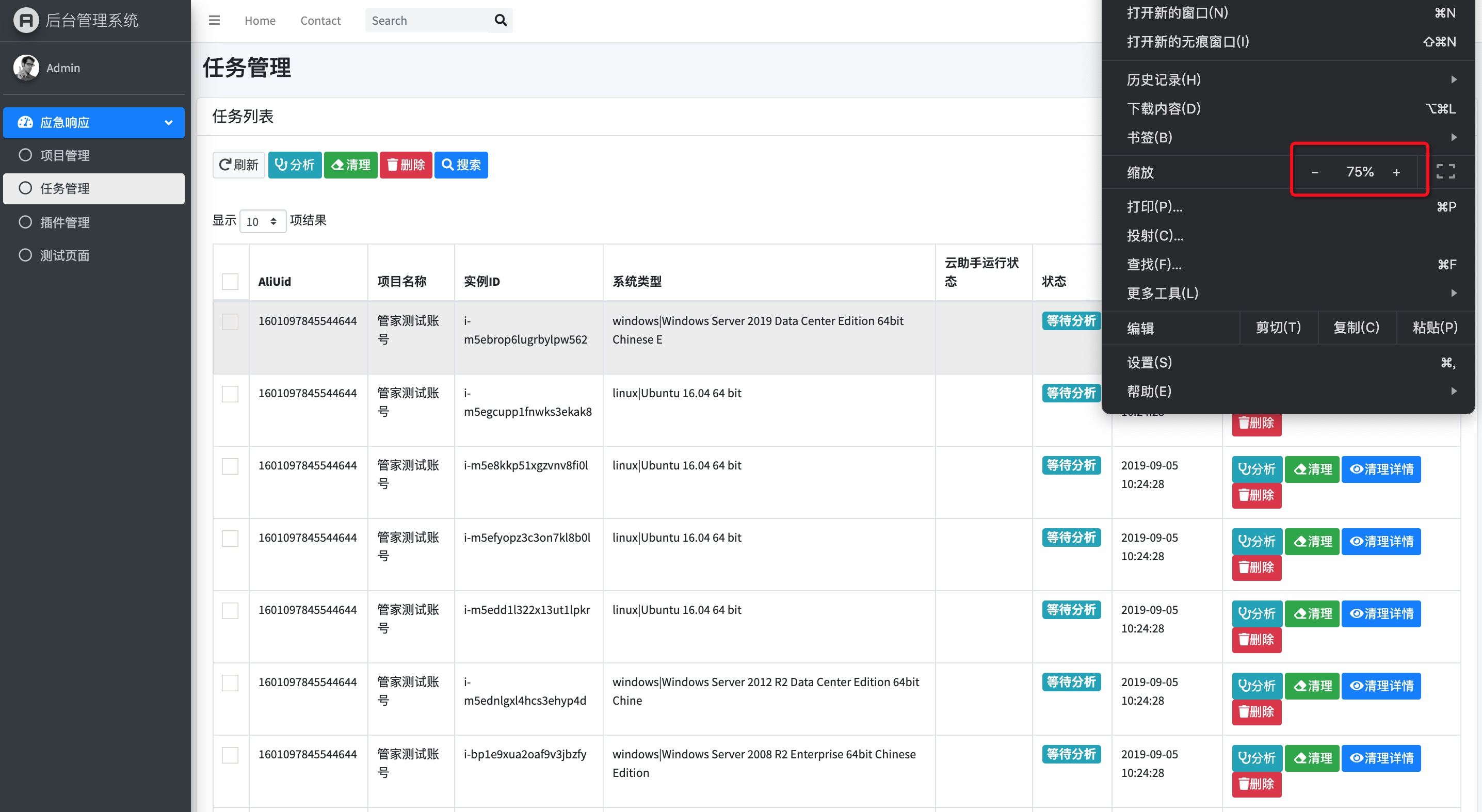Click the 分析 analyze tool button
Screen dimensions: 1482x812
pos(295,165)
